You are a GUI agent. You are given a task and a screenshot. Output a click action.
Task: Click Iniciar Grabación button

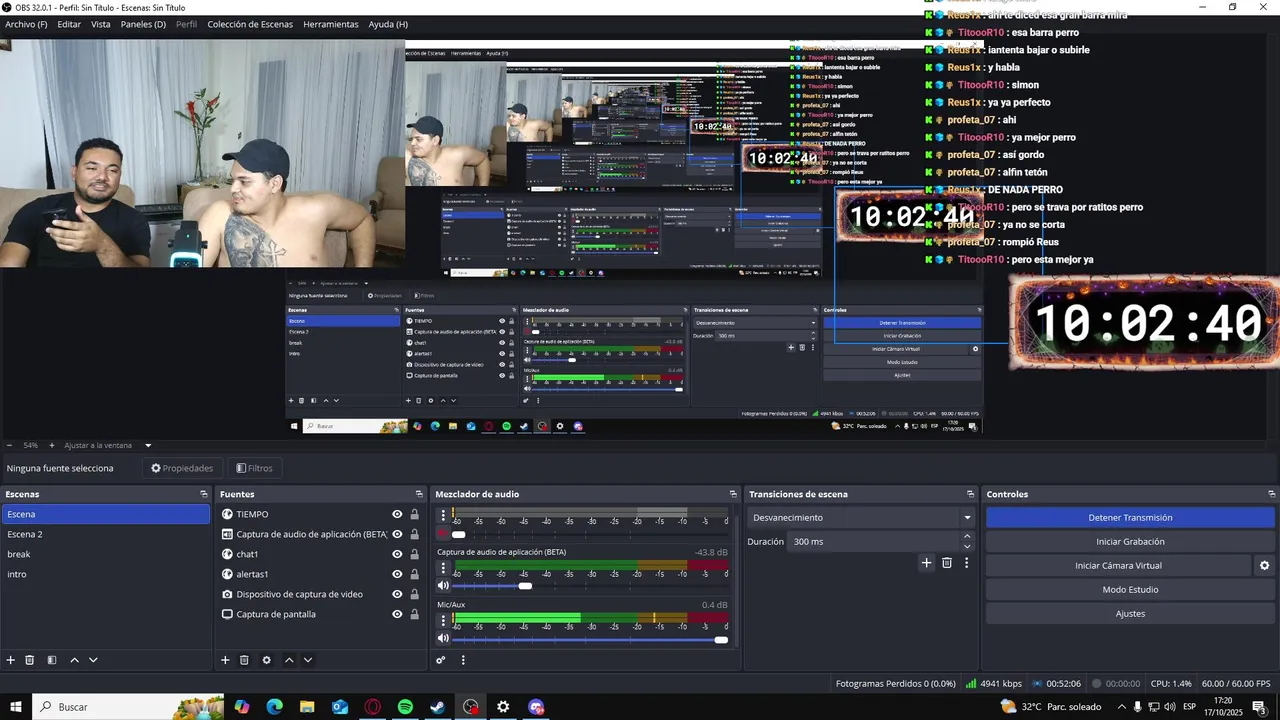pos(1130,542)
